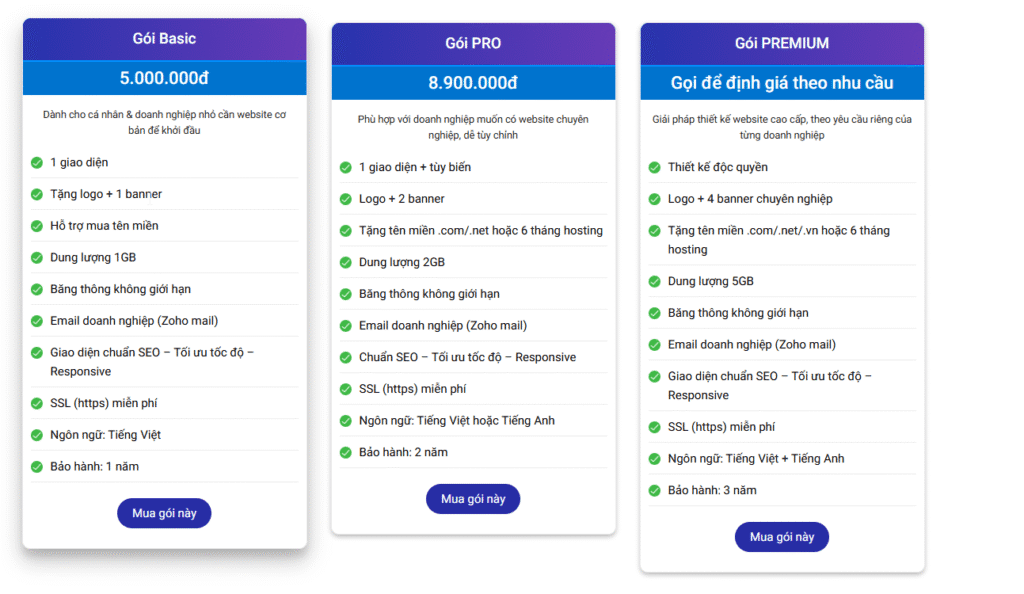Tap the checkmark by "Dung lượng 5GB"
Screen dimensions: 1024x594
(x=654, y=282)
